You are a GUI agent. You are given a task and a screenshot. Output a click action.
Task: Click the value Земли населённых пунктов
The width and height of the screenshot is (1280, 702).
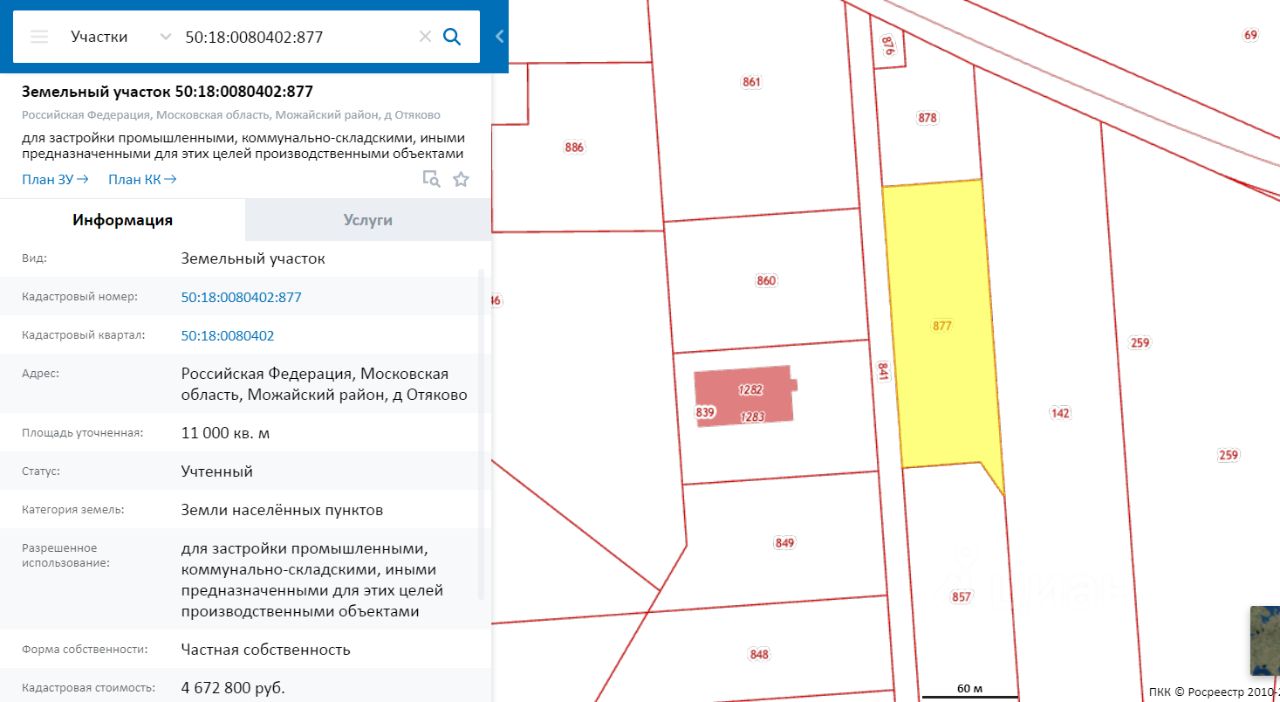[282, 510]
